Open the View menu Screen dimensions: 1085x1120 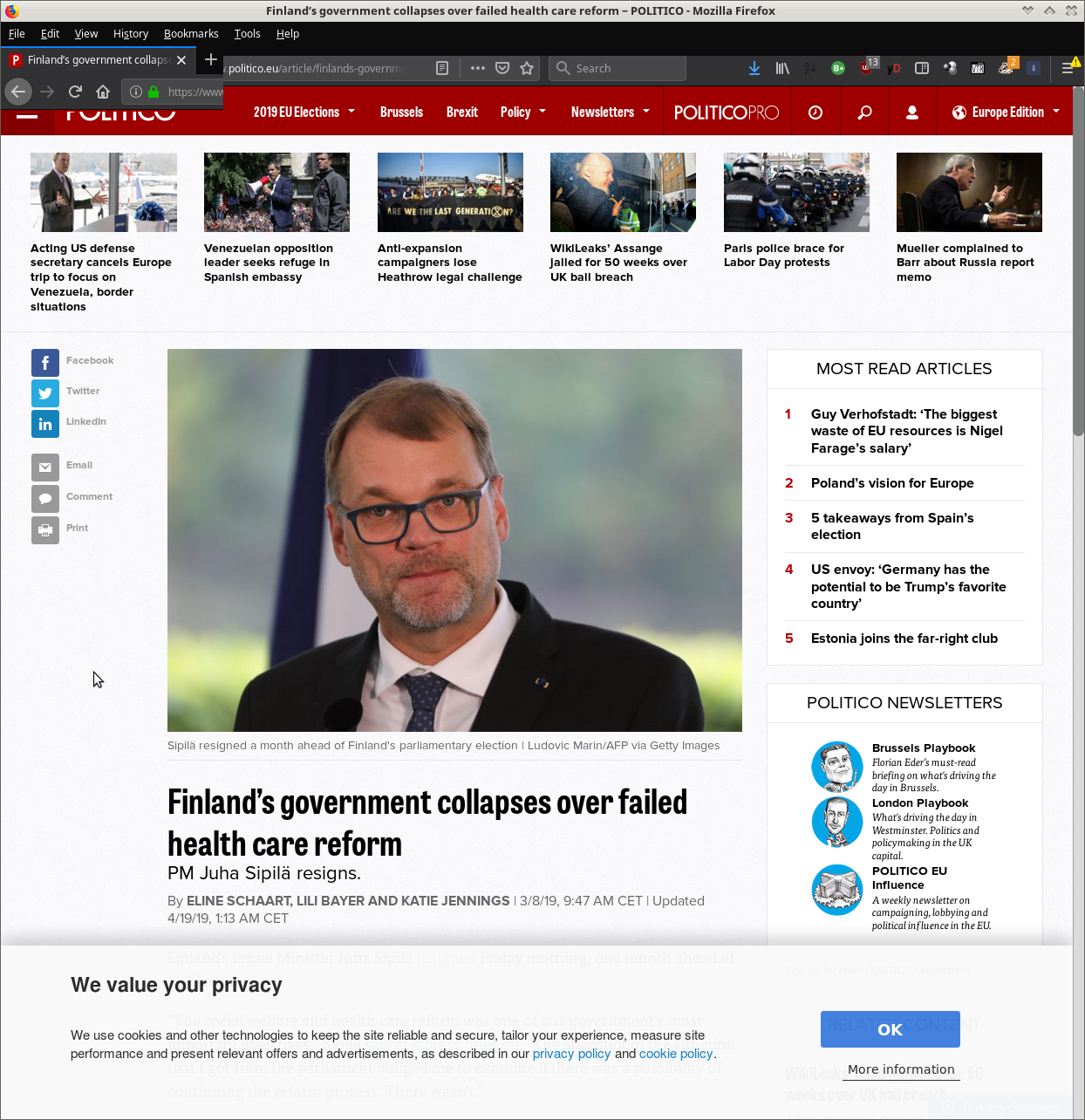click(x=86, y=33)
